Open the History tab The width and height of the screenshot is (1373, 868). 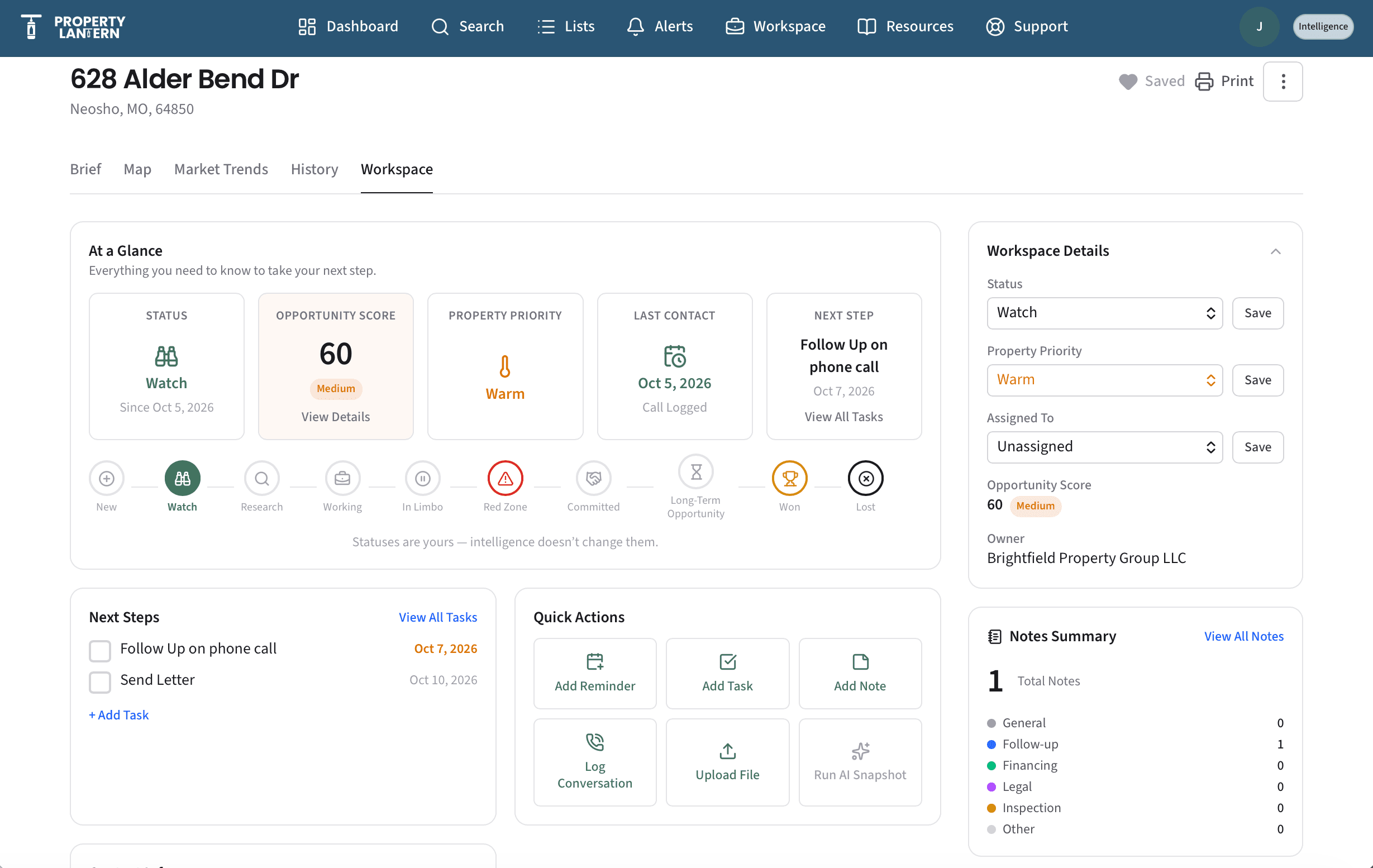click(x=314, y=169)
